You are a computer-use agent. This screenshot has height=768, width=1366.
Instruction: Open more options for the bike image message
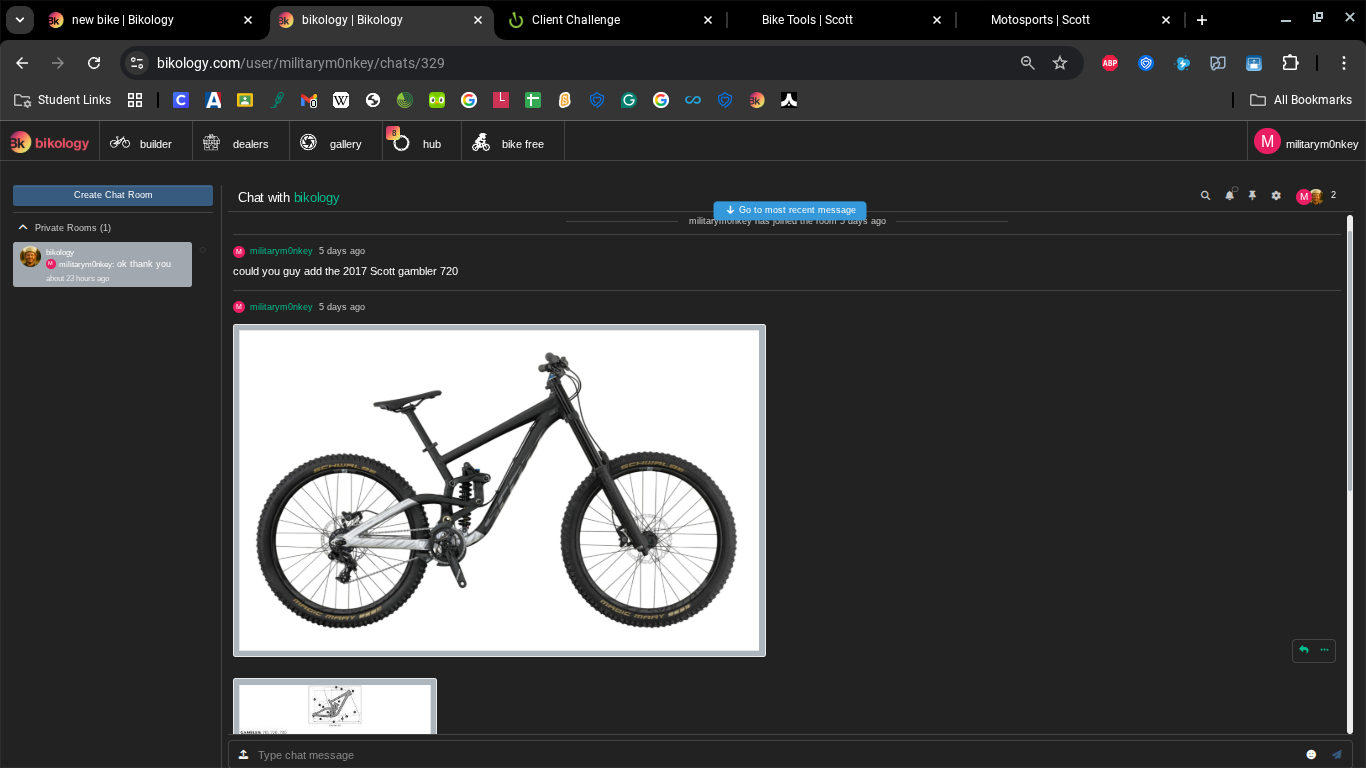pos(1324,650)
